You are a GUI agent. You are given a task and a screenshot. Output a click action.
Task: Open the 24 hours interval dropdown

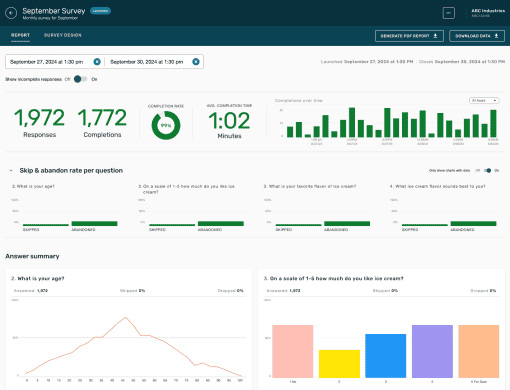click(x=484, y=100)
